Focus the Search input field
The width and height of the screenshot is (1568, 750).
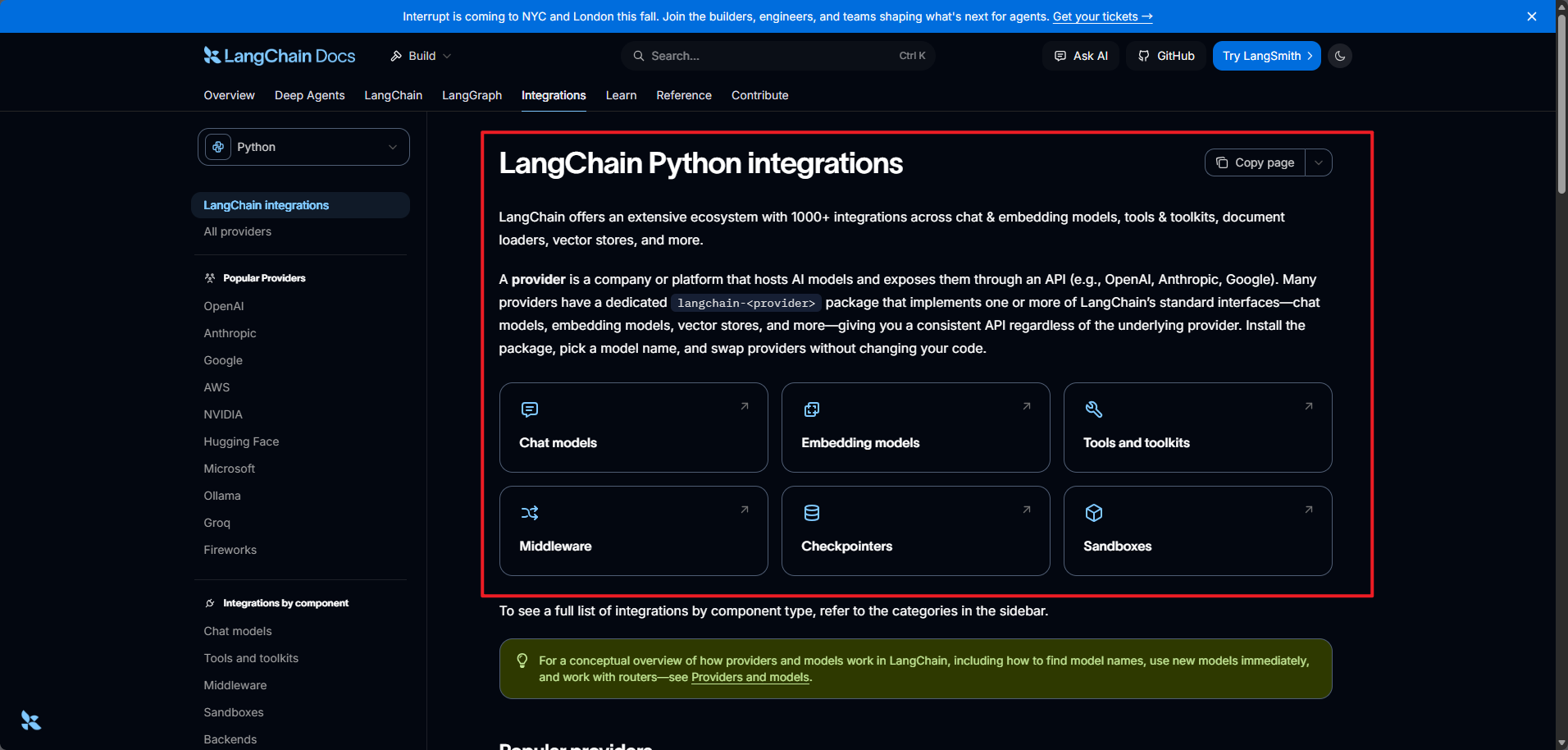pos(778,56)
